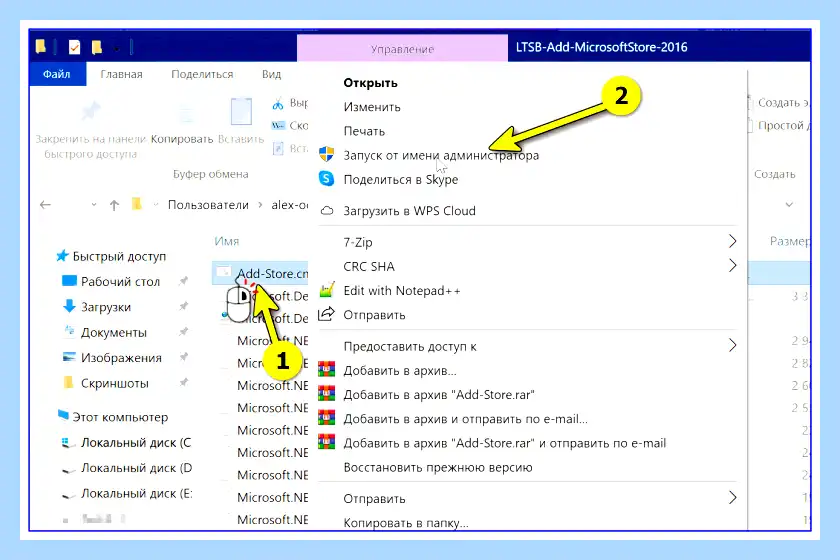Click the WPS Cloud icon

(327, 211)
